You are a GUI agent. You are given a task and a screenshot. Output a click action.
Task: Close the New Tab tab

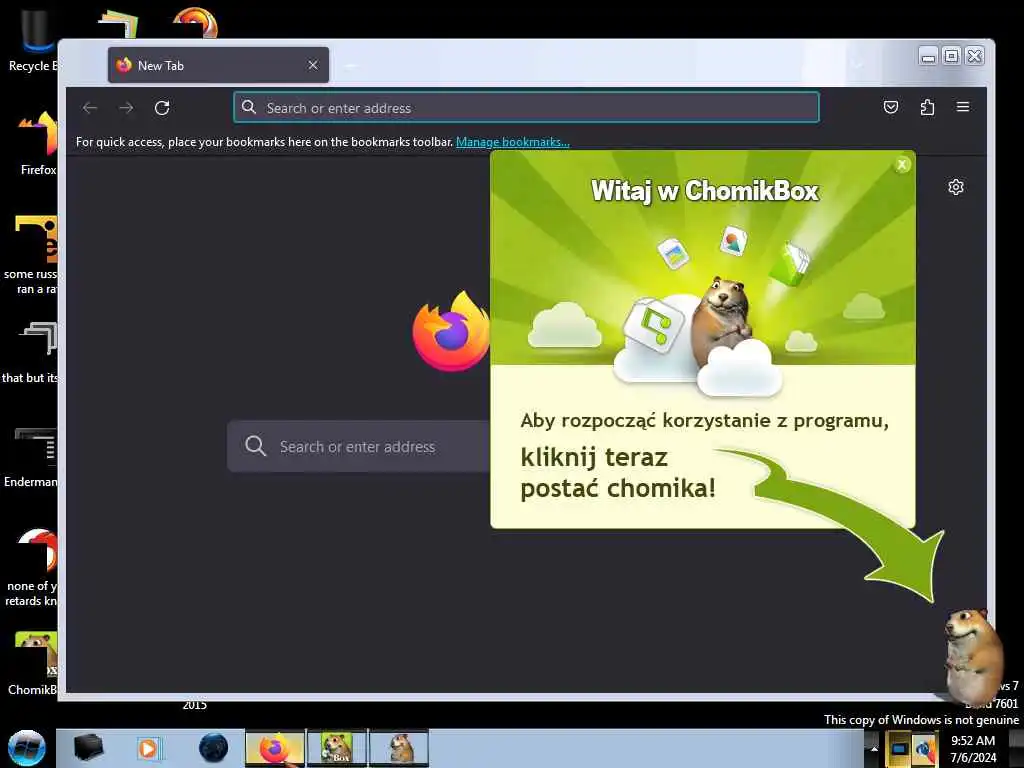[313, 65]
